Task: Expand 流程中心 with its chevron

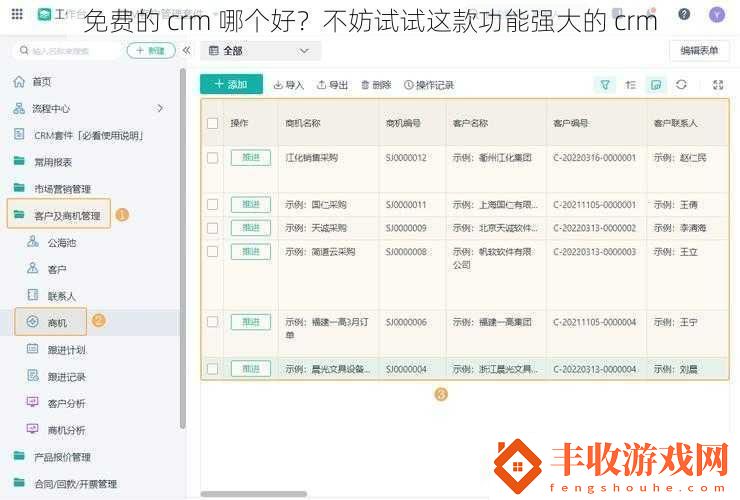Action: [160, 109]
